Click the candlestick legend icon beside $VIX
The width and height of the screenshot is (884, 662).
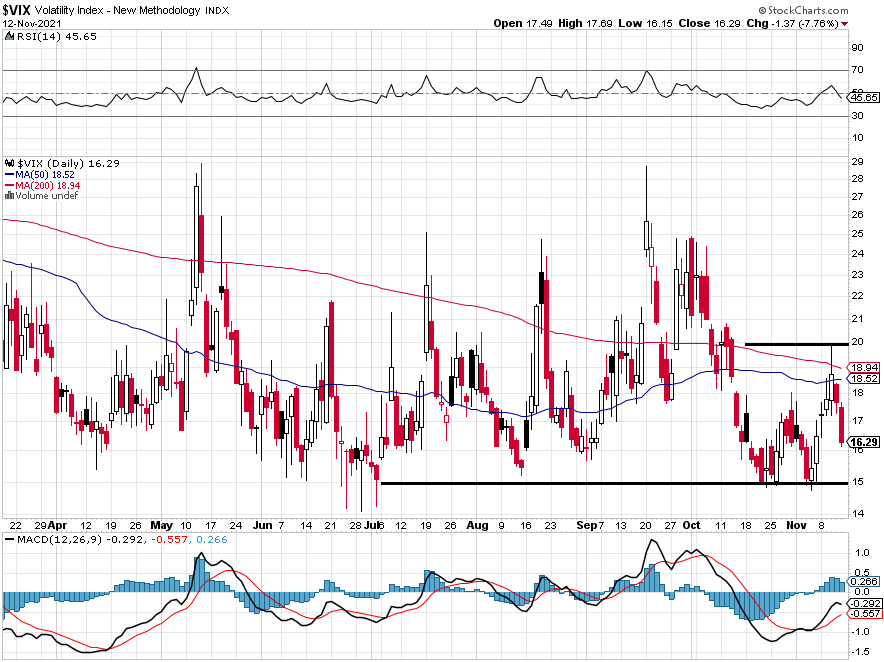pos(10,164)
